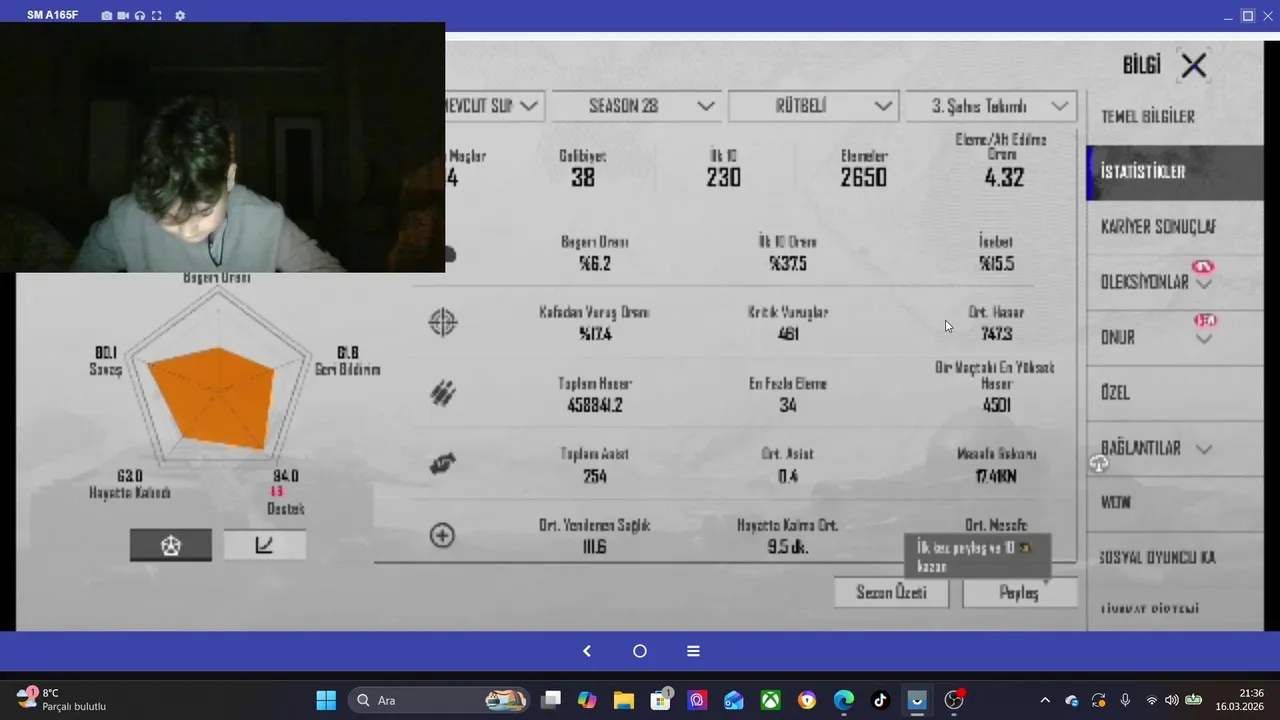Click the orange radar chart
Screen dimensions: 1280x720
coord(212,397)
